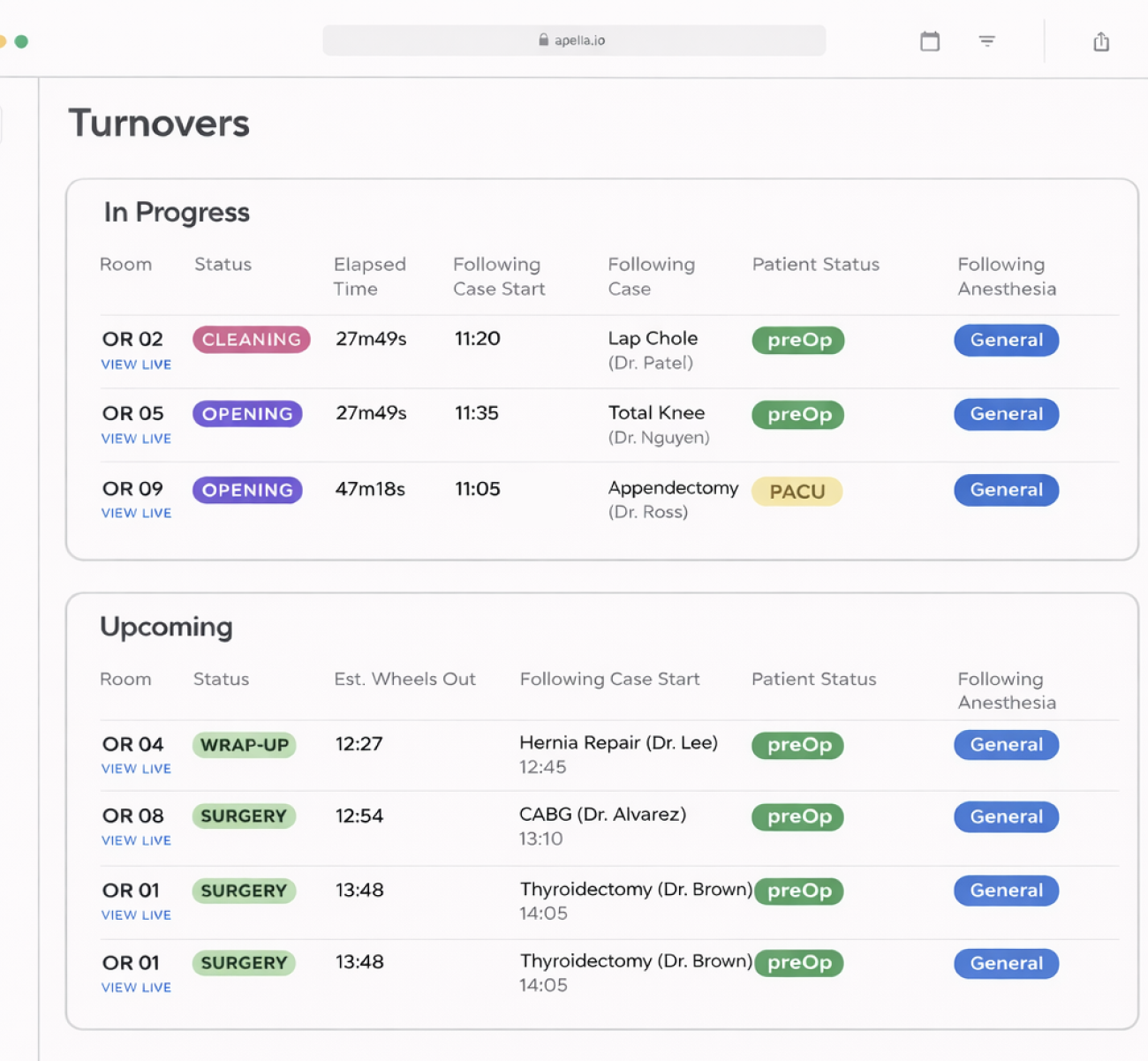Click the calendar icon in the toolbar
1148x1061 pixels.
pyautogui.click(x=930, y=41)
